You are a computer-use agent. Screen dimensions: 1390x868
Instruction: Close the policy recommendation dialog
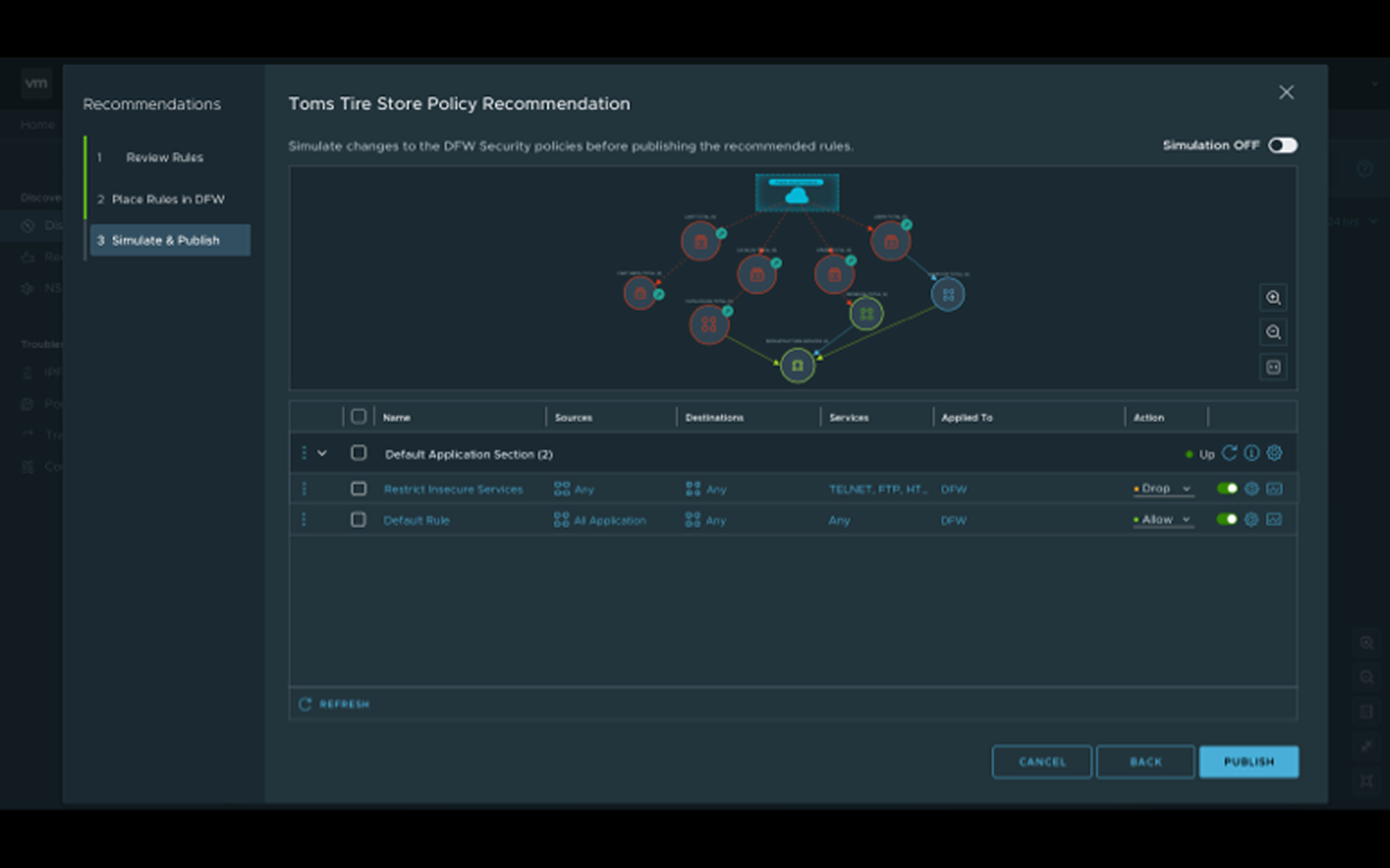coord(1286,92)
